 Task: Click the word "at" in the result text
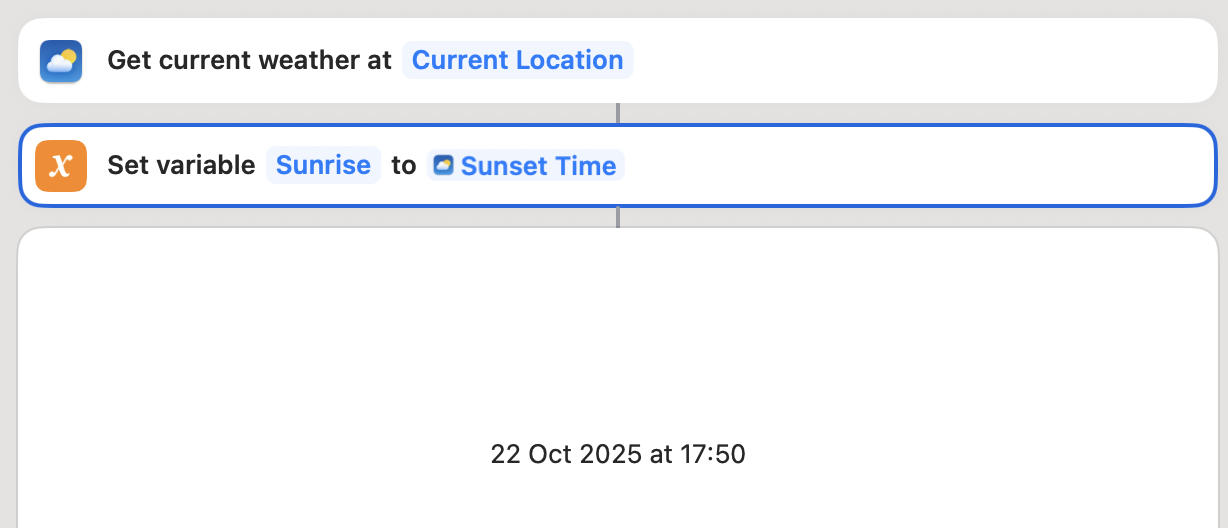click(661, 455)
